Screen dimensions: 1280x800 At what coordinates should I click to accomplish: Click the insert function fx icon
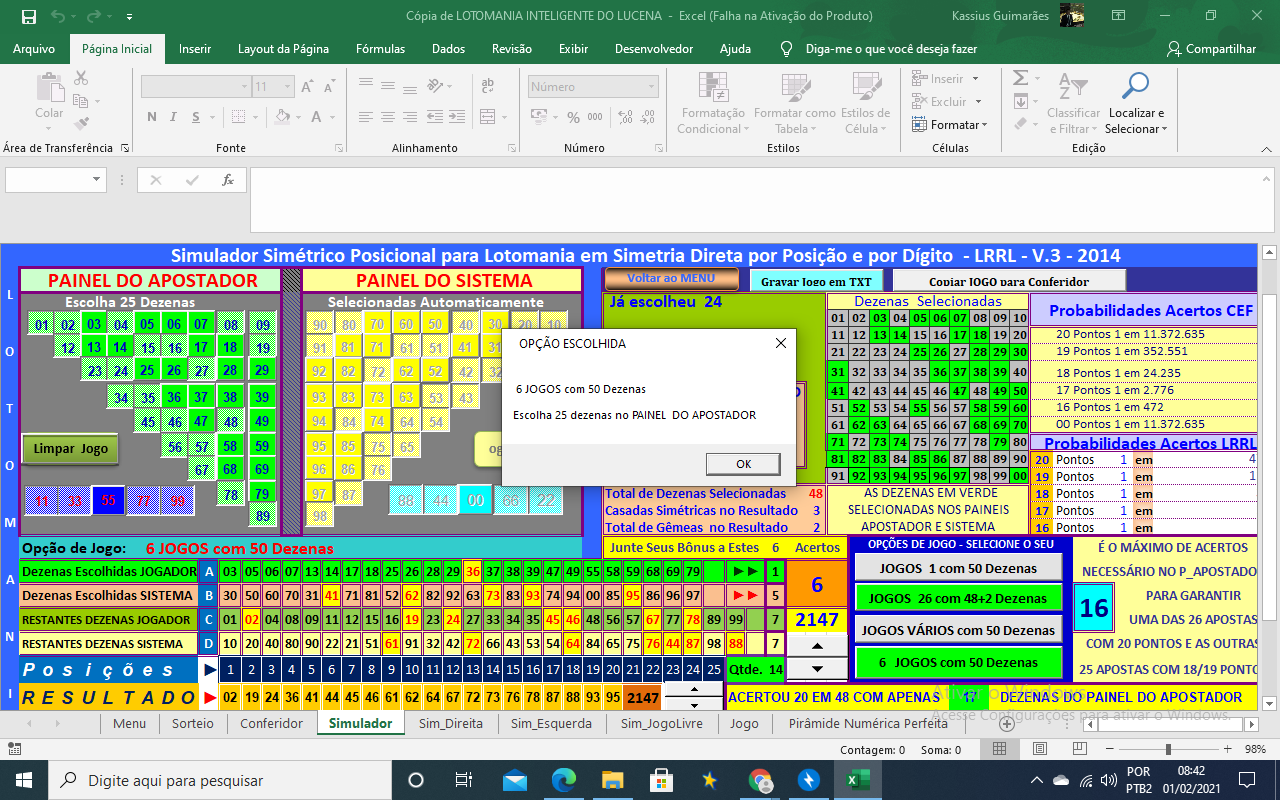(x=228, y=180)
